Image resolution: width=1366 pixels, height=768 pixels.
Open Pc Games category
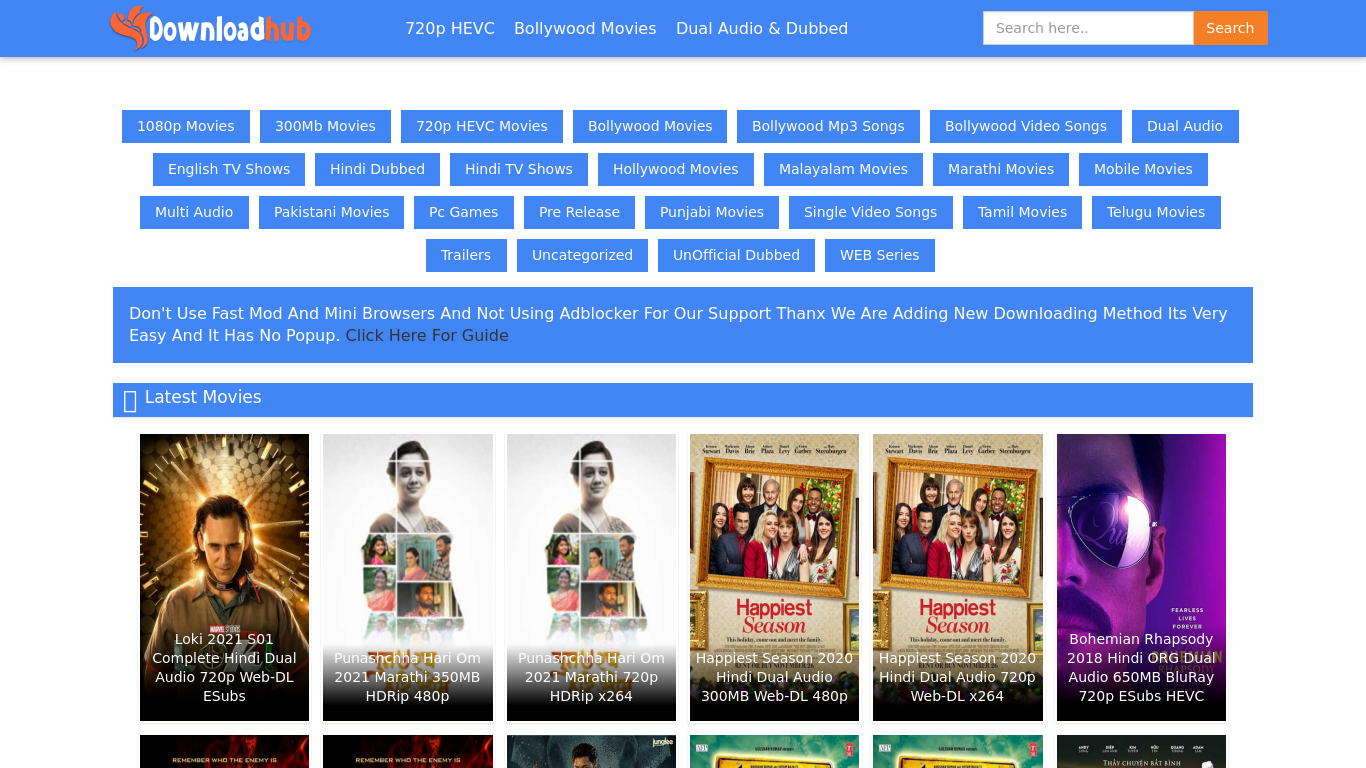pyautogui.click(x=464, y=212)
